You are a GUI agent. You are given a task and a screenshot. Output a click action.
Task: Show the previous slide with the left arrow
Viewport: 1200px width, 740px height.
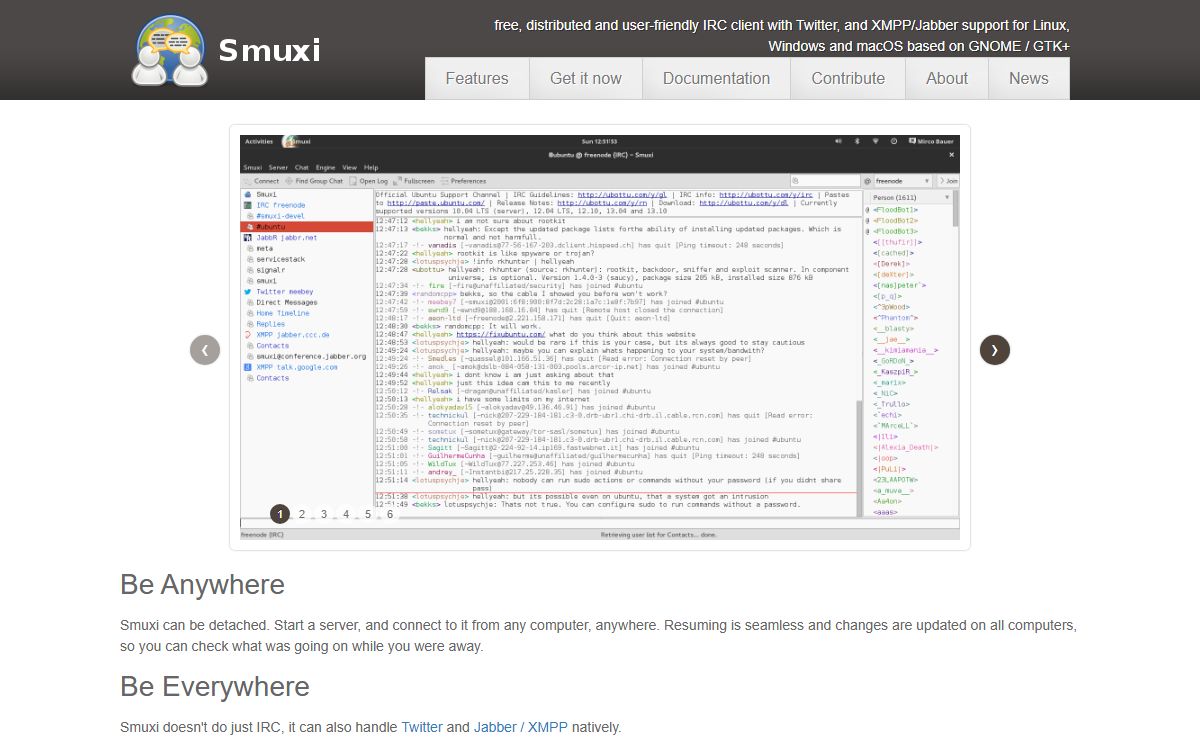[x=205, y=349]
